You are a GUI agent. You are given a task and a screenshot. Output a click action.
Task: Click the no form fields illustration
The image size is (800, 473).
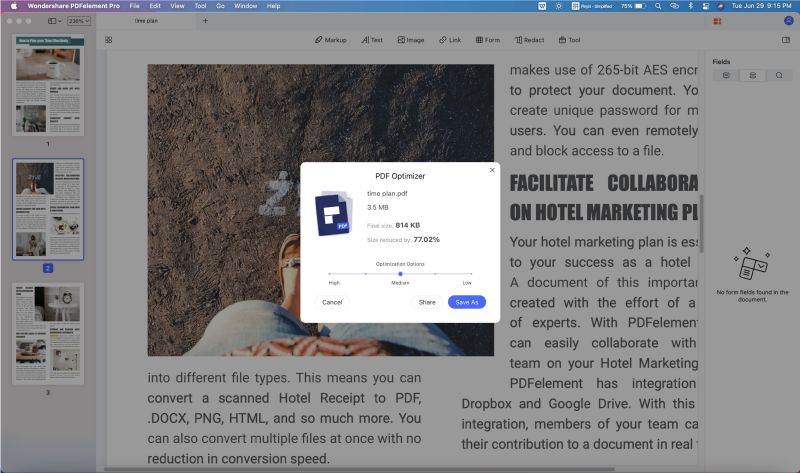point(752,263)
